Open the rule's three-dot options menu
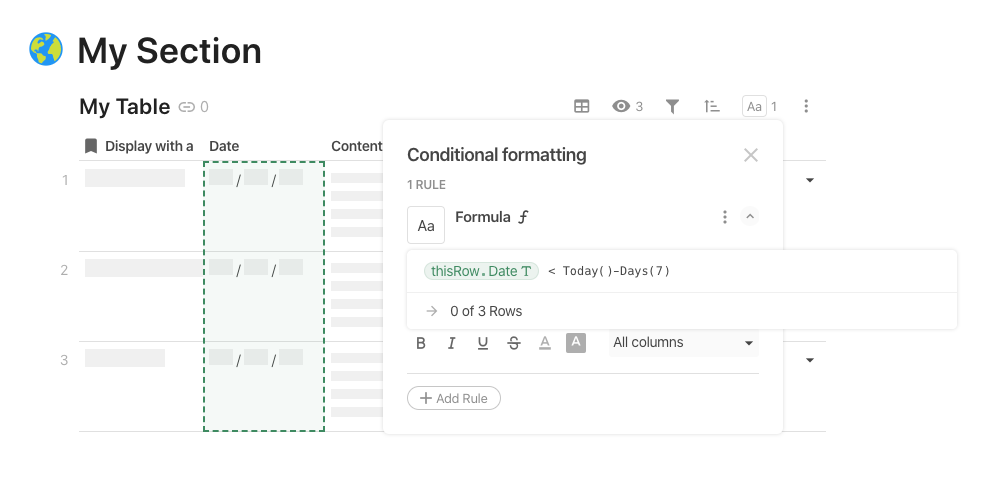Viewport: 991px width, 488px height. [725, 217]
